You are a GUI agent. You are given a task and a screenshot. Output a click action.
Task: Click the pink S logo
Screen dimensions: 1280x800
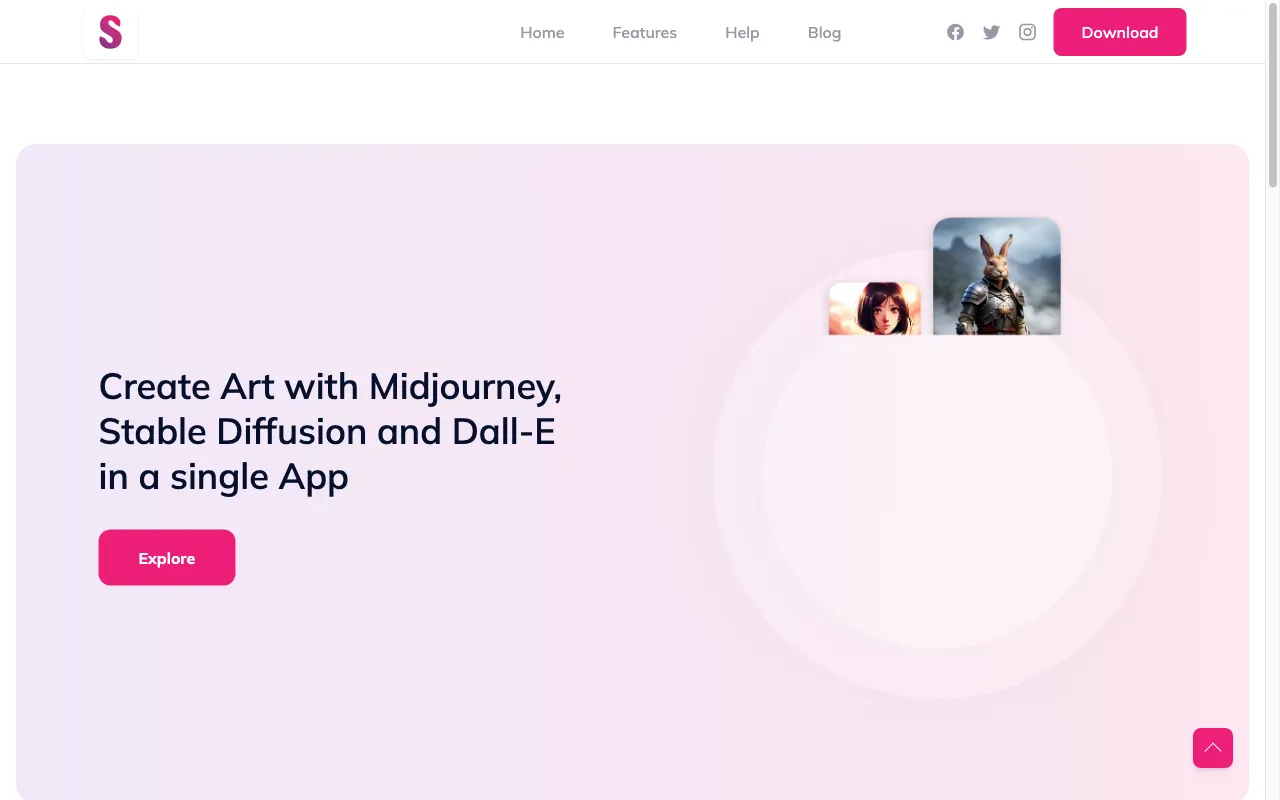click(x=110, y=32)
